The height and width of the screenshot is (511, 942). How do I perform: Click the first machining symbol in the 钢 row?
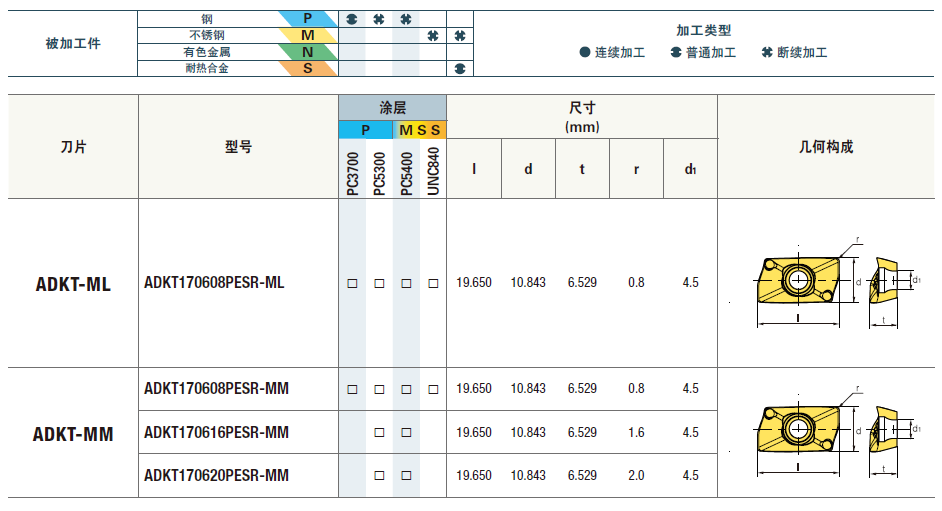[x=352, y=19]
